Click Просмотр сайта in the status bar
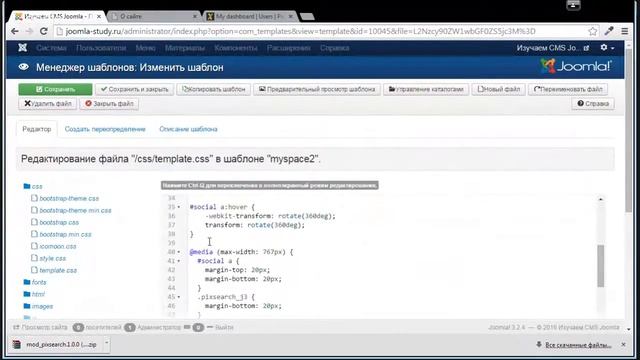The height and width of the screenshot is (360, 640). click(40, 327)
